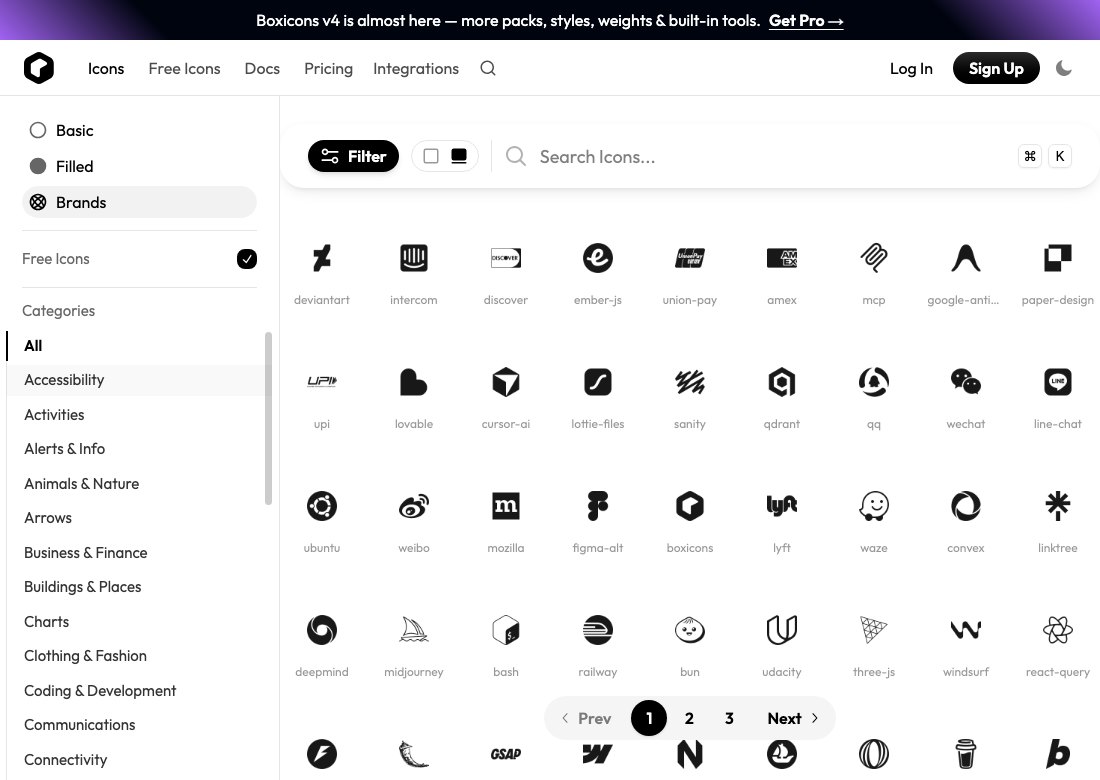Select the Basic style option

pyautogui.click(x=139, y=130)
